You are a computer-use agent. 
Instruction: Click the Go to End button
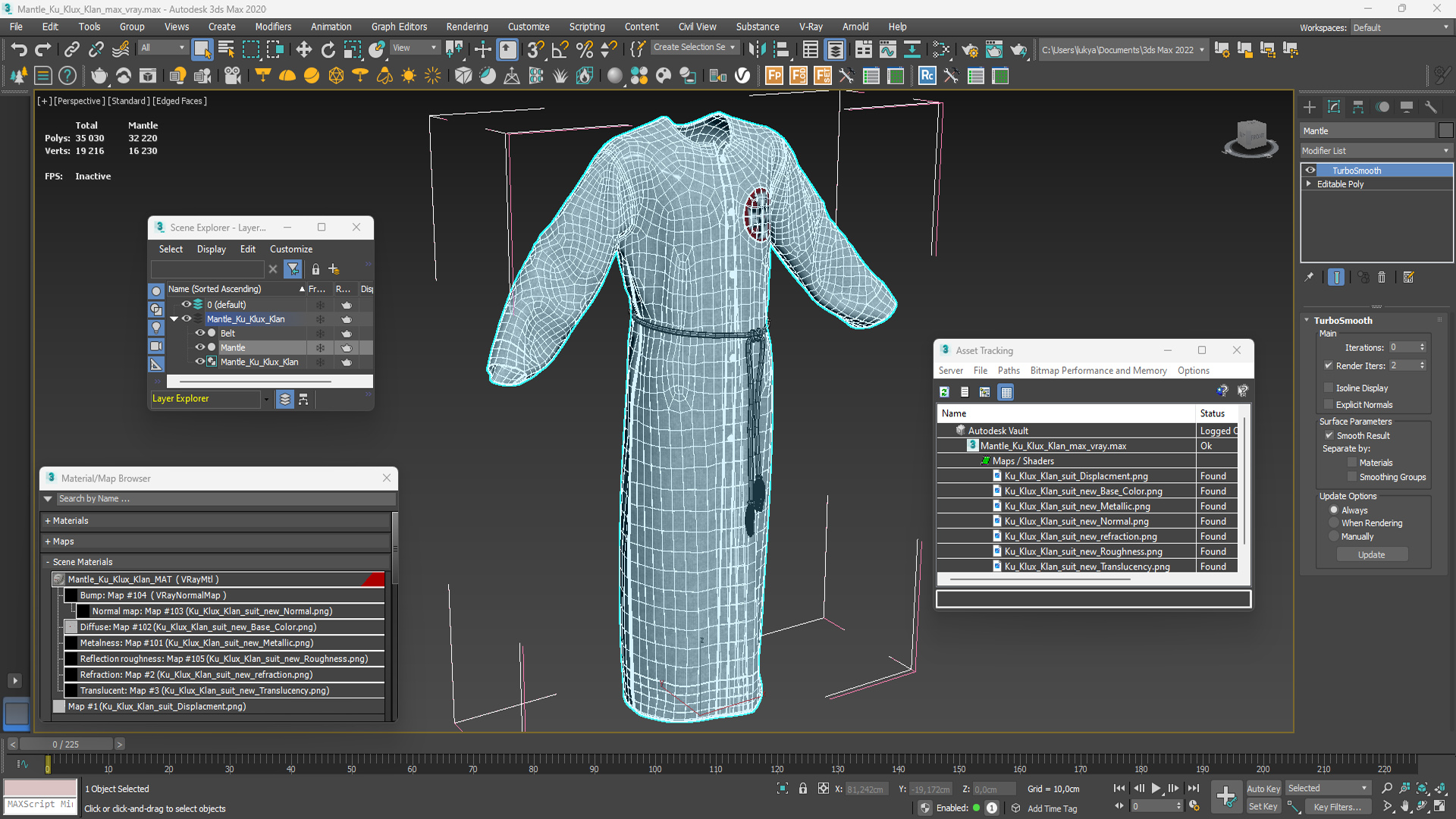[x=1194, y=789]
